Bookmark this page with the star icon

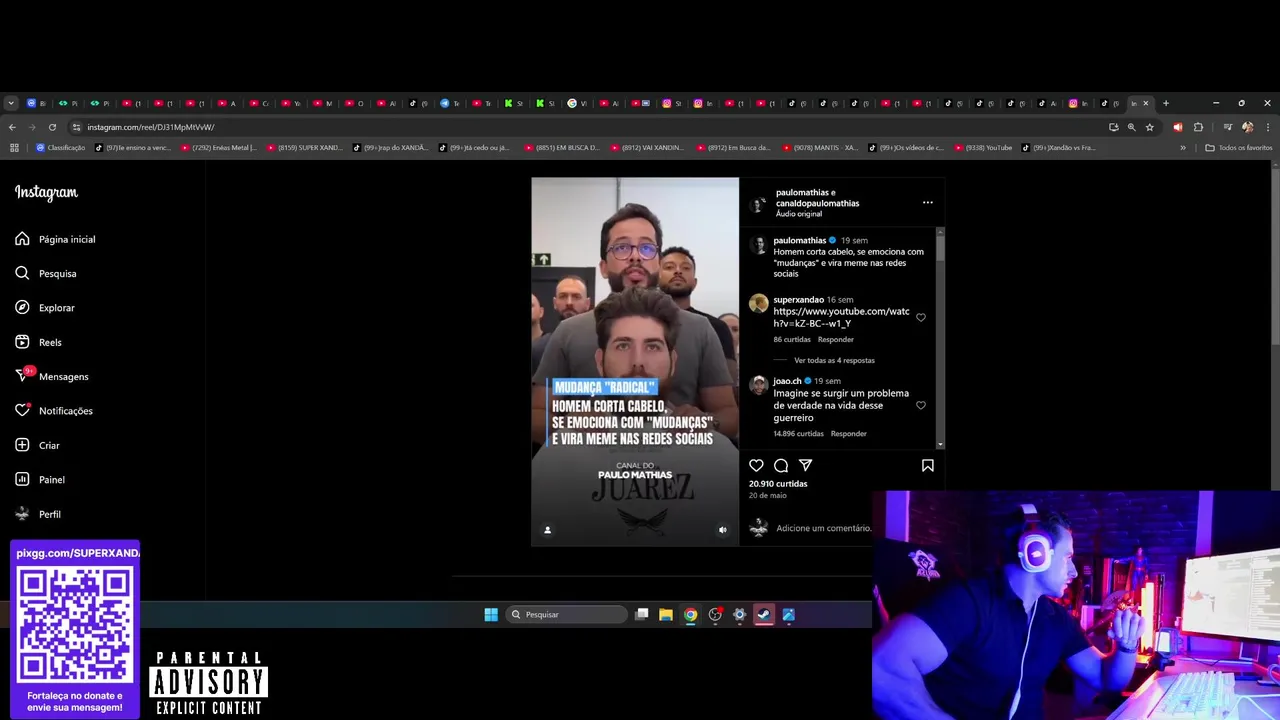1150,127
